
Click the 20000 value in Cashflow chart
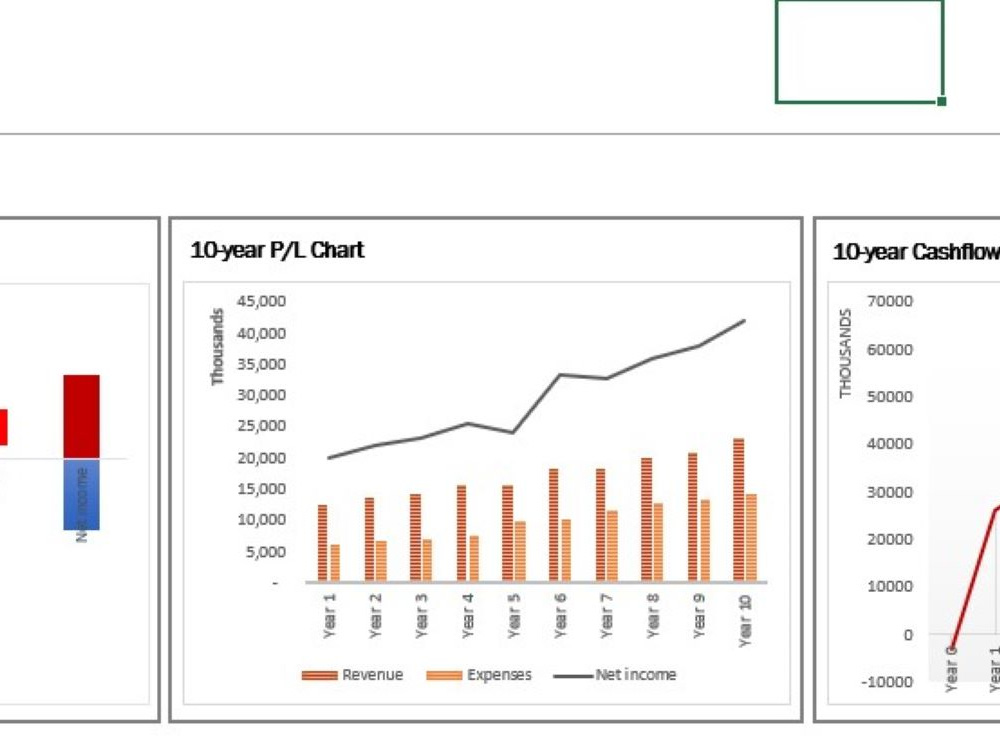[x=889, y=539]
